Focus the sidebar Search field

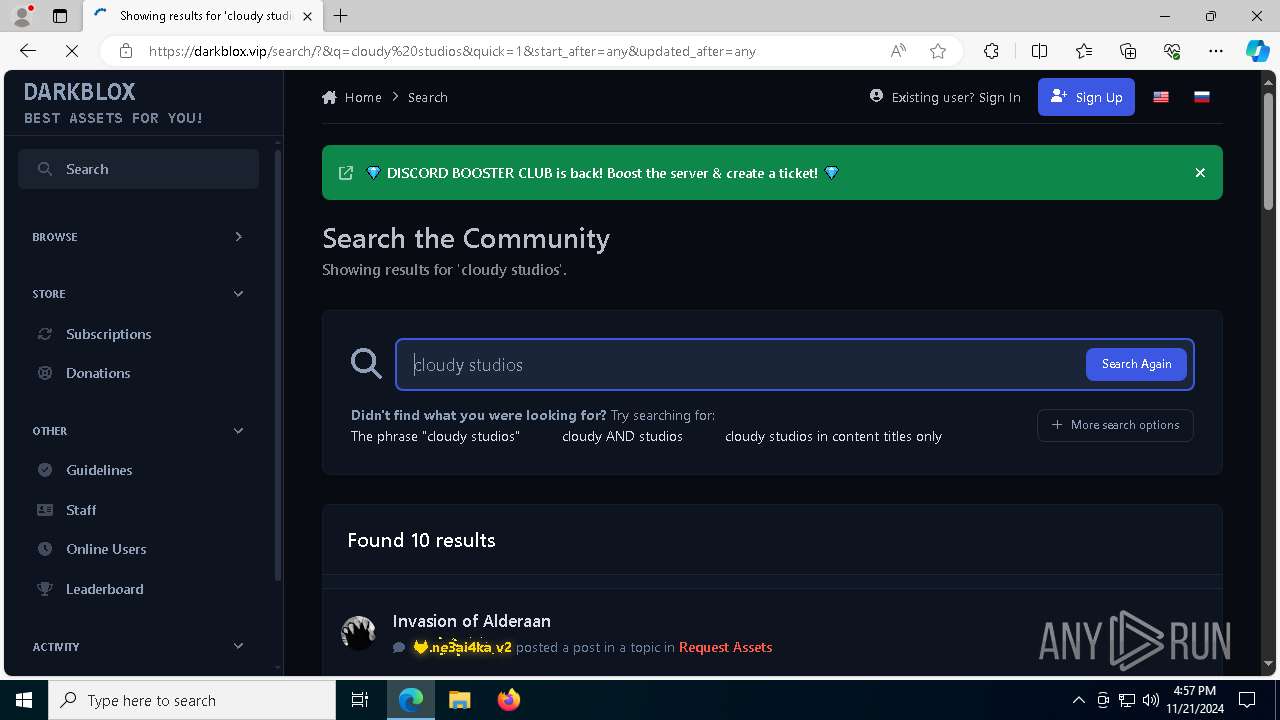point(138,169)
